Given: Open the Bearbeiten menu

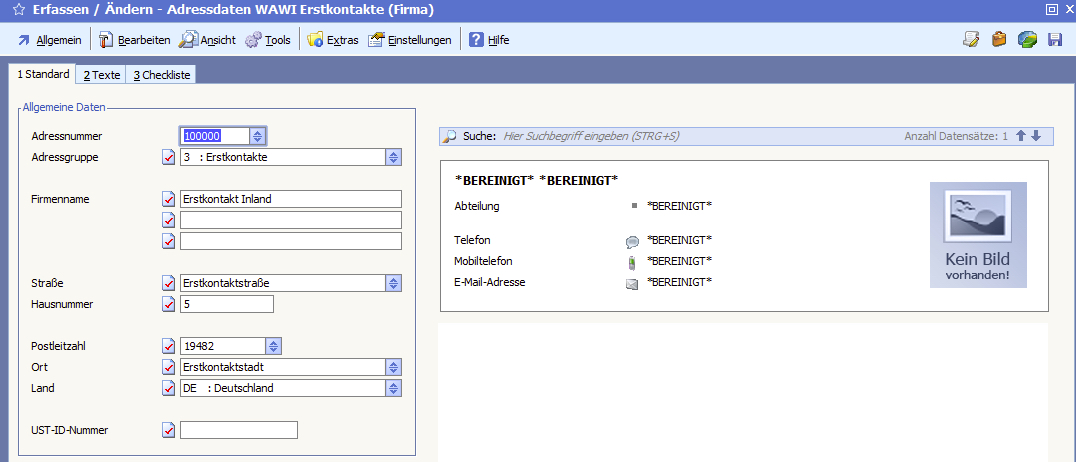Looking at the screenshot, I should [x=134, y=40].
